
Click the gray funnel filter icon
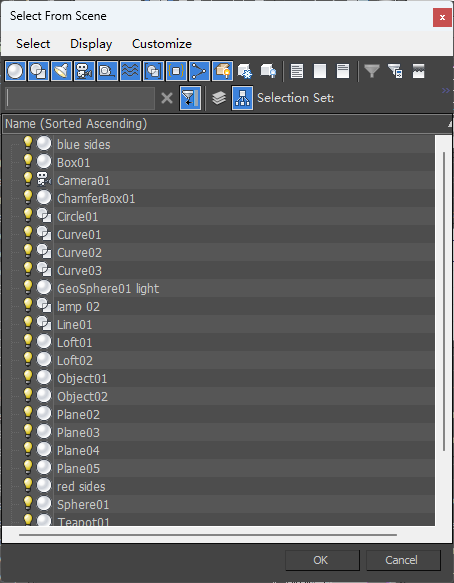(x=372, y=71)
